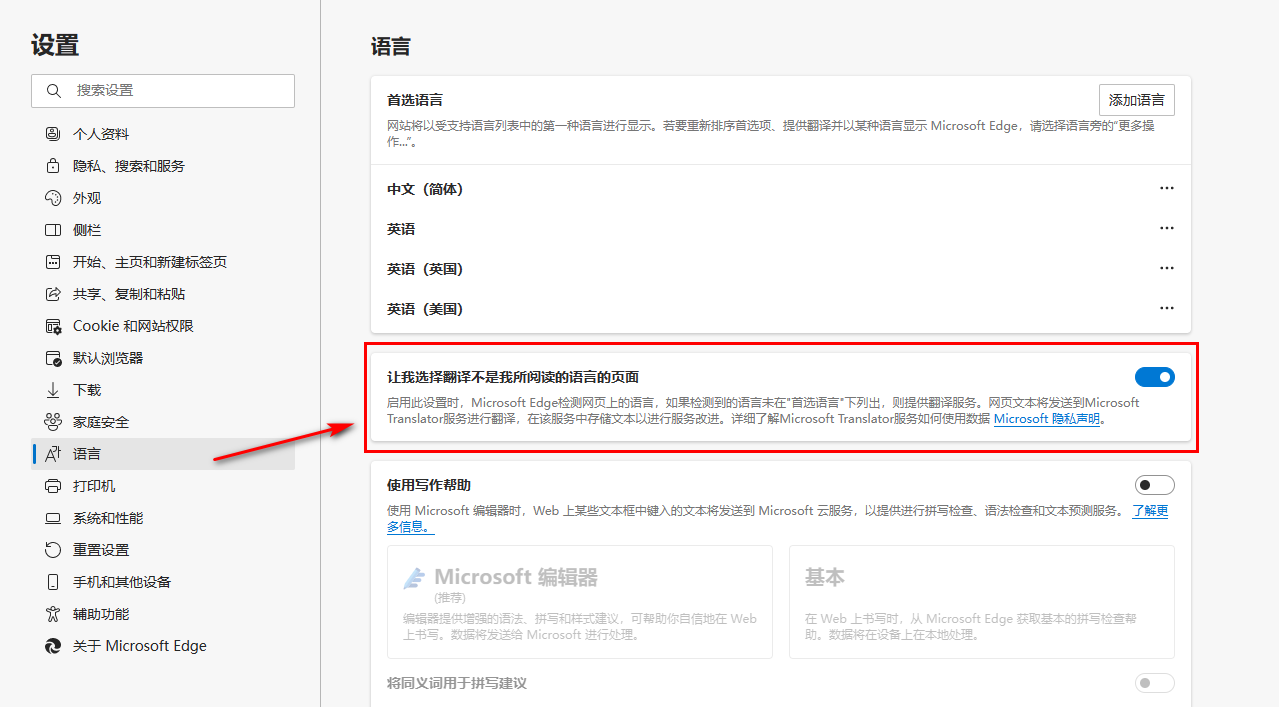Click the lock icon for 隐私、搜索和服务
Screen dimensions: 1279x707
53,166
